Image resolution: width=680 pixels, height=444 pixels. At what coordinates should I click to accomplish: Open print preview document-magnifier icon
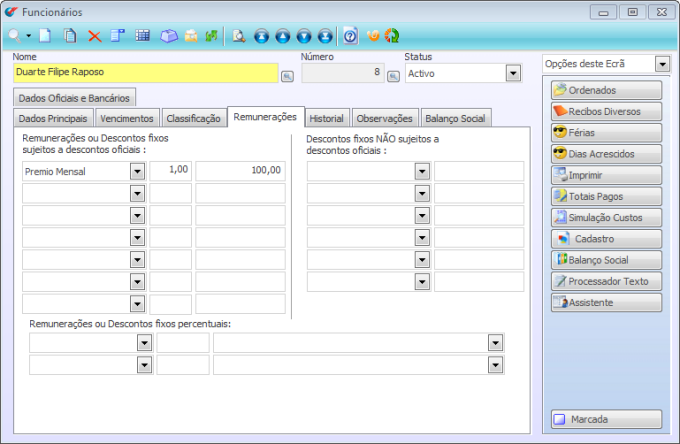point(239,36)
